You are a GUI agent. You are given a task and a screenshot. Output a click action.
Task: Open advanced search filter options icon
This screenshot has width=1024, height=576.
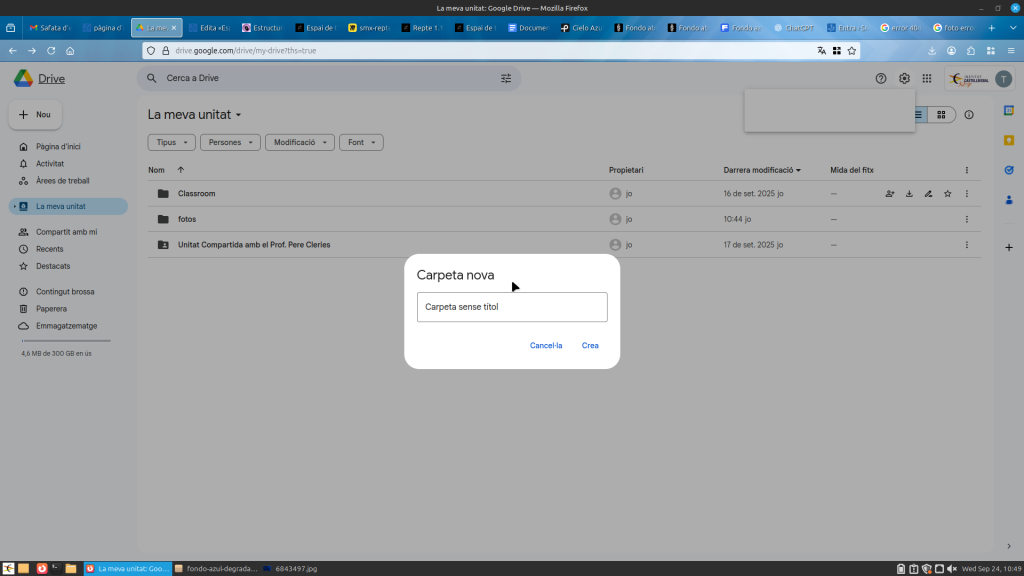coord(505,78)
